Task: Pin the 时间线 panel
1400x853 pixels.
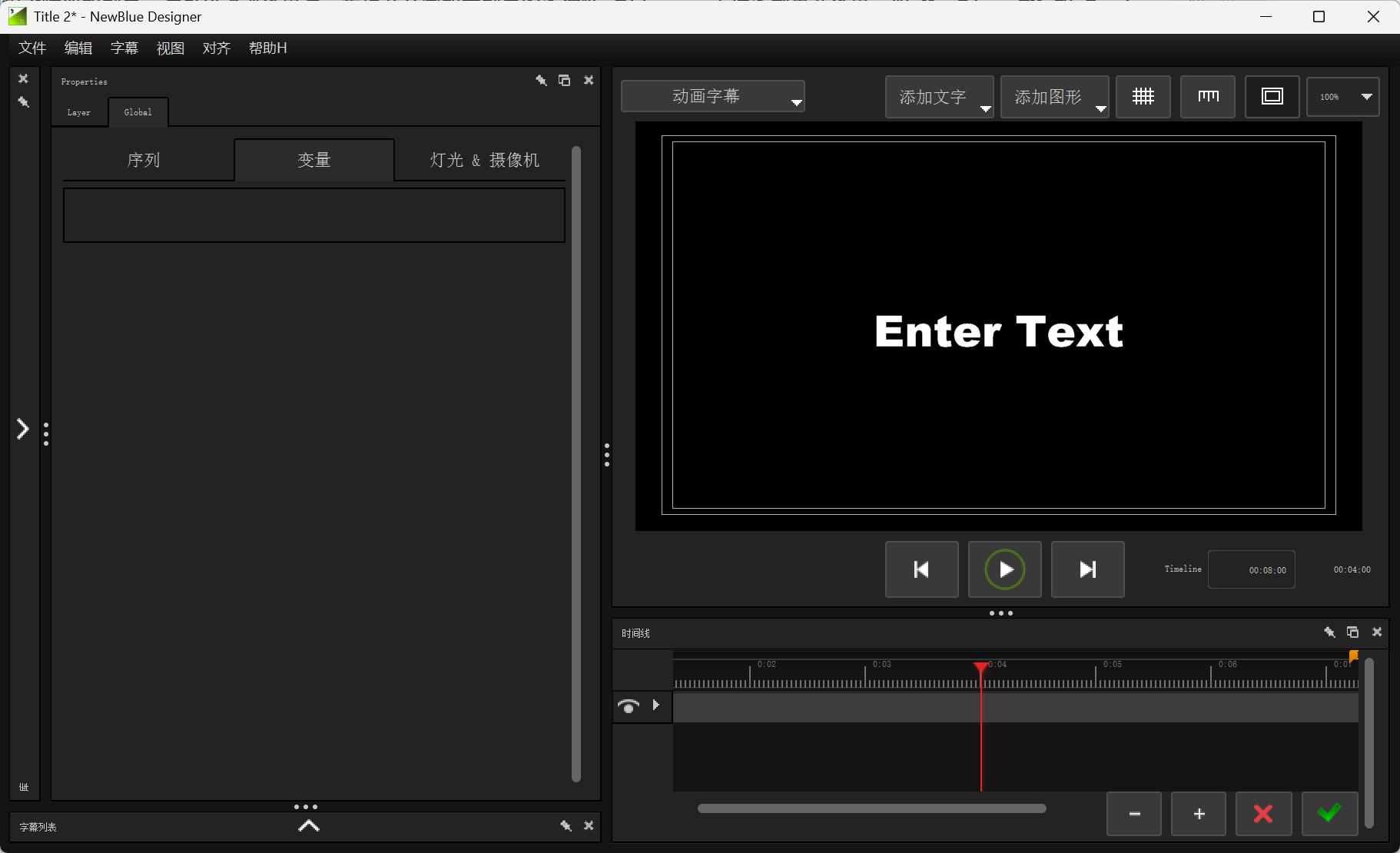Action: [1330, 632]
